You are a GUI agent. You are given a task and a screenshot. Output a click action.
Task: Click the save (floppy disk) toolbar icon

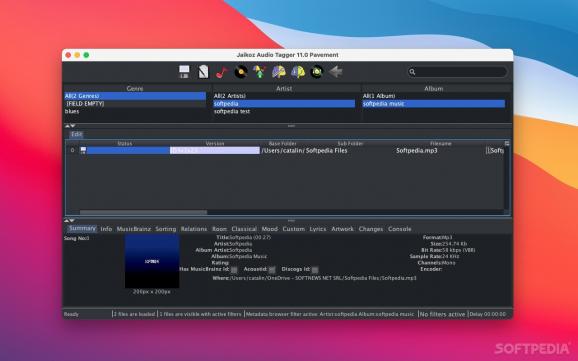(x=184, y=72)
